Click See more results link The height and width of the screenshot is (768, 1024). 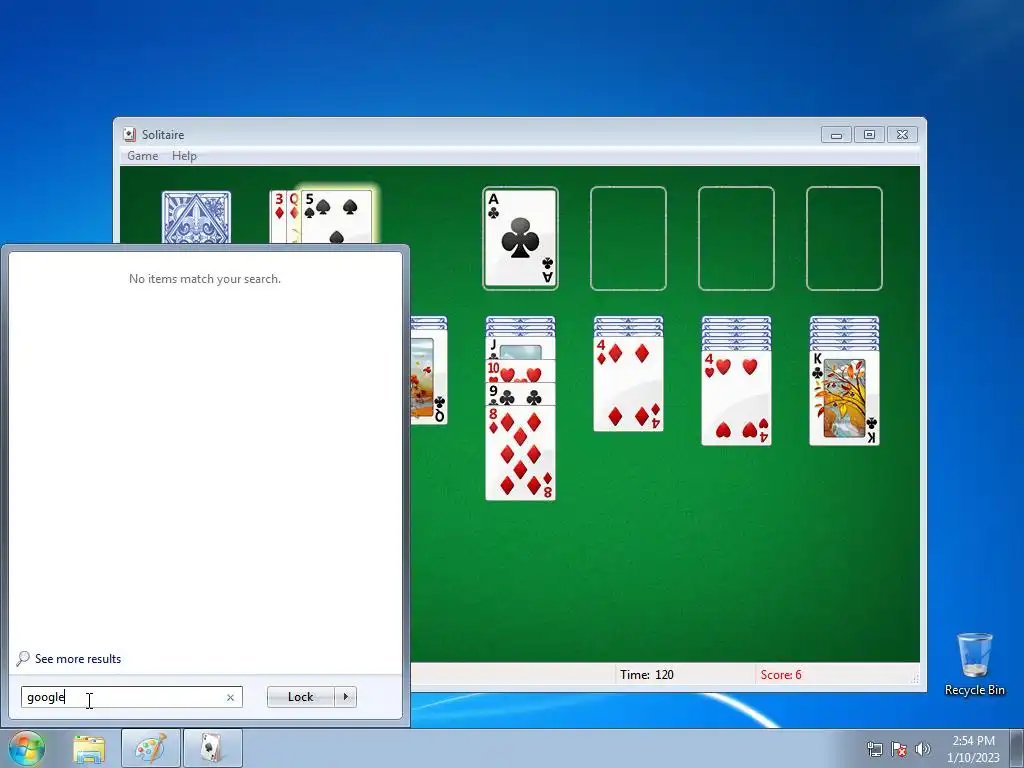pos(78,659)
